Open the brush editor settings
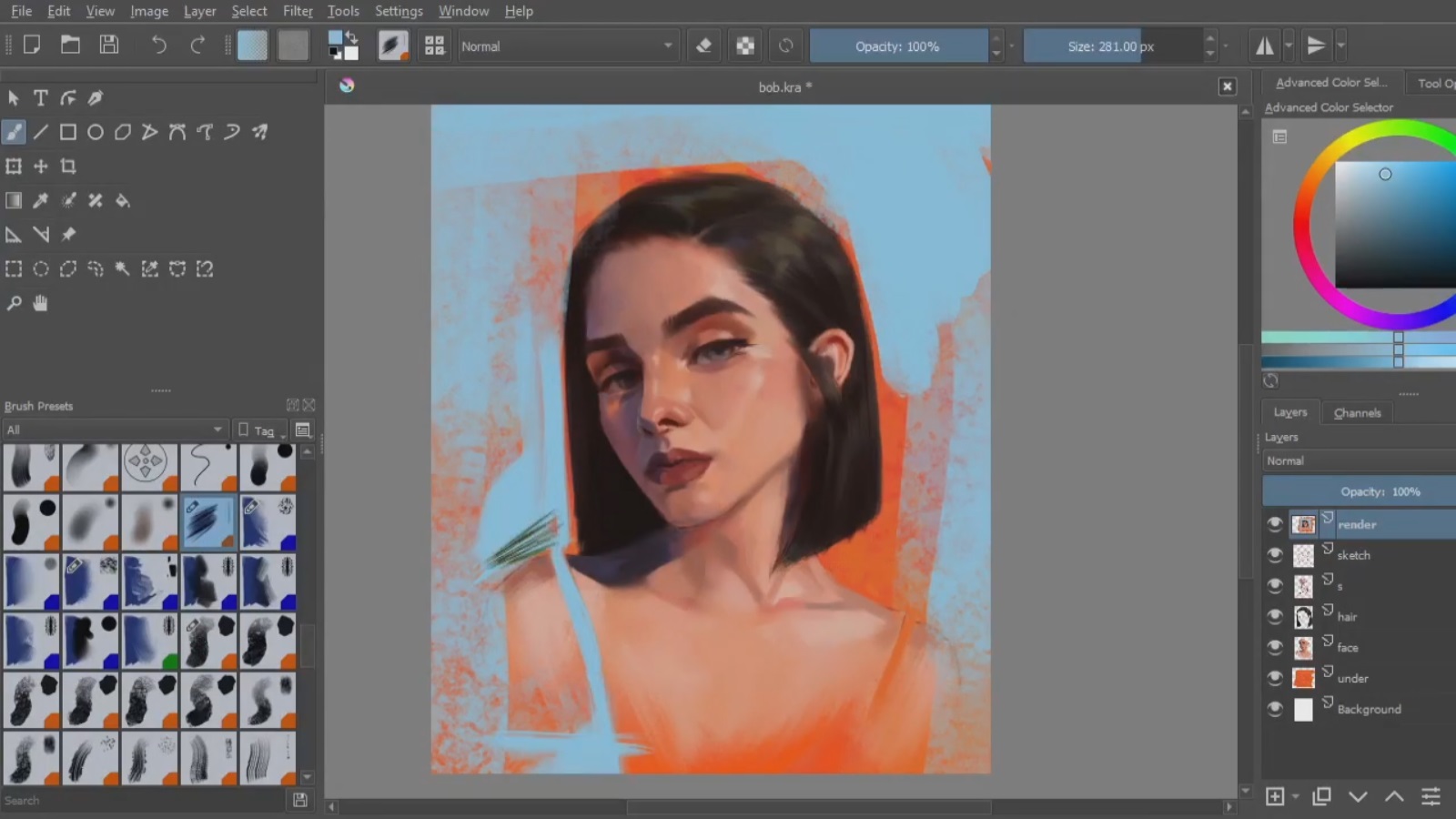 [393, 45]
